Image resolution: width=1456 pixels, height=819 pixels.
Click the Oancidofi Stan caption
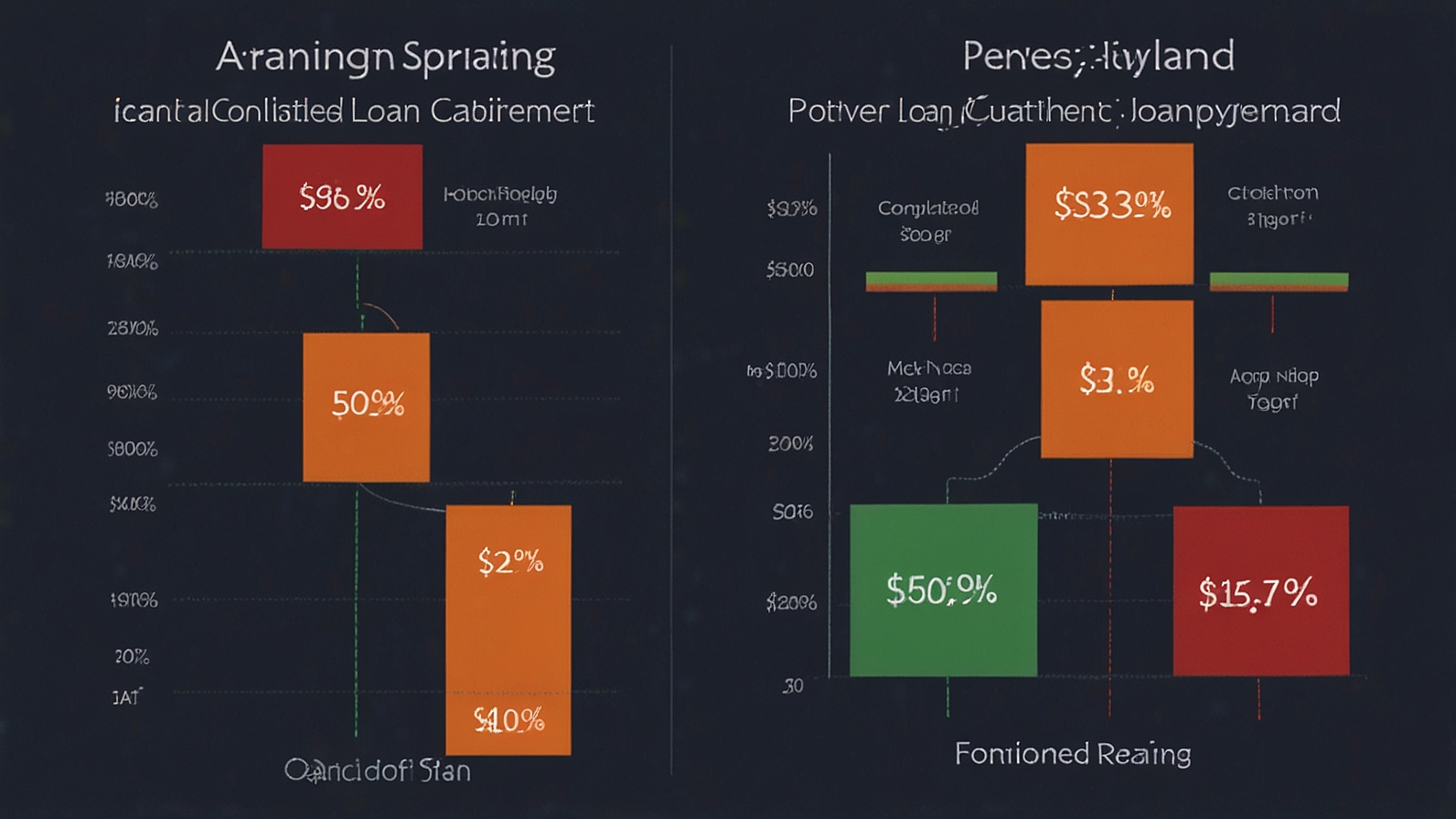pos(377,771)
